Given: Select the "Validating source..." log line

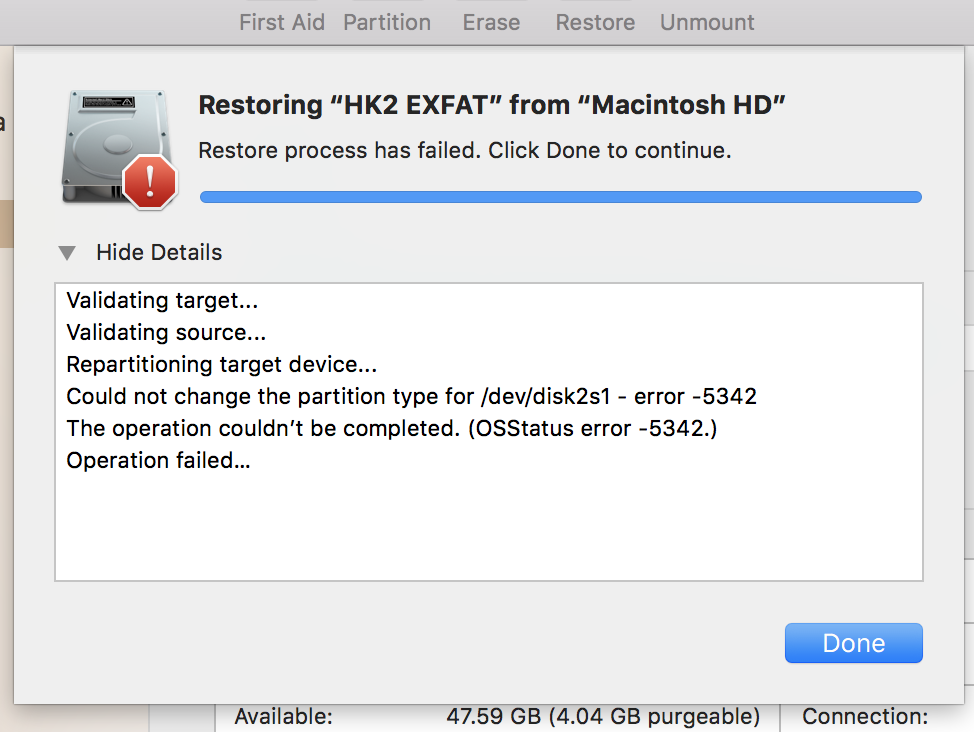Looking at the screenshot, I should (166, 332).
